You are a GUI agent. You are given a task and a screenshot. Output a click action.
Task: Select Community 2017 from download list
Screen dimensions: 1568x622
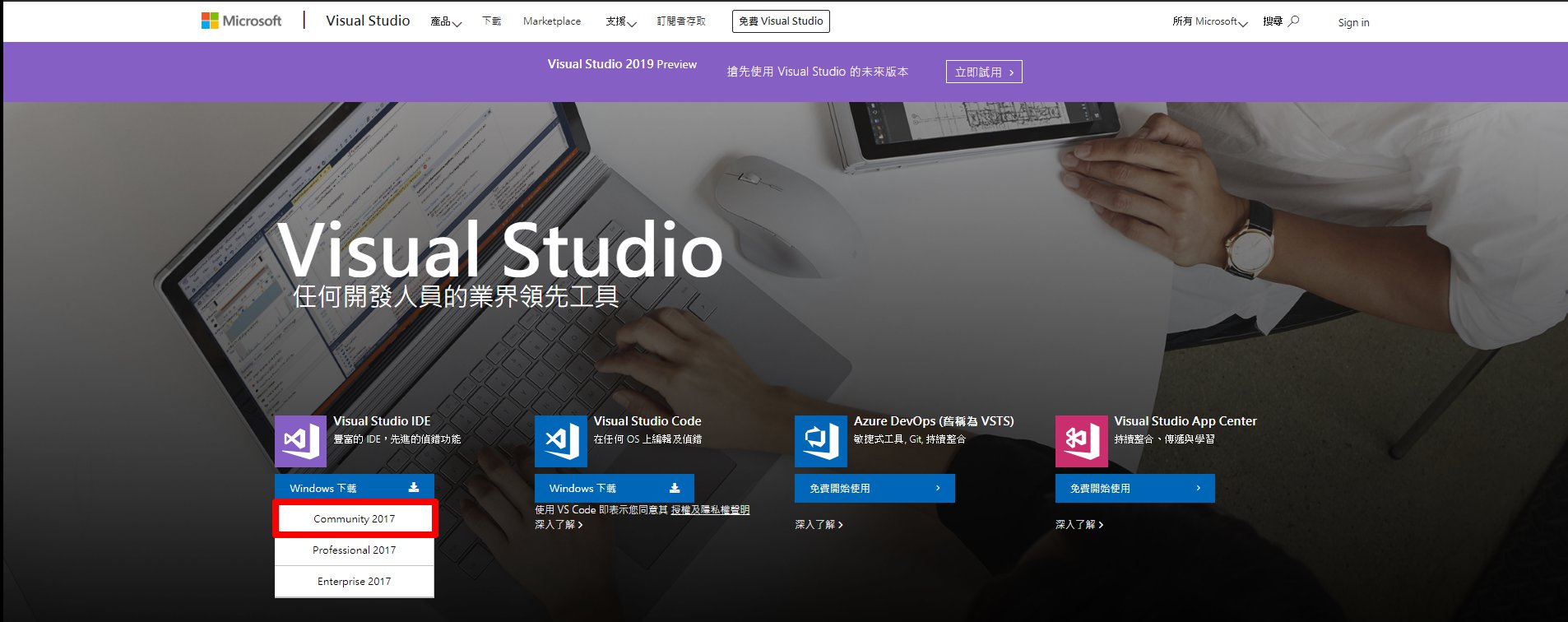point(355,519)
